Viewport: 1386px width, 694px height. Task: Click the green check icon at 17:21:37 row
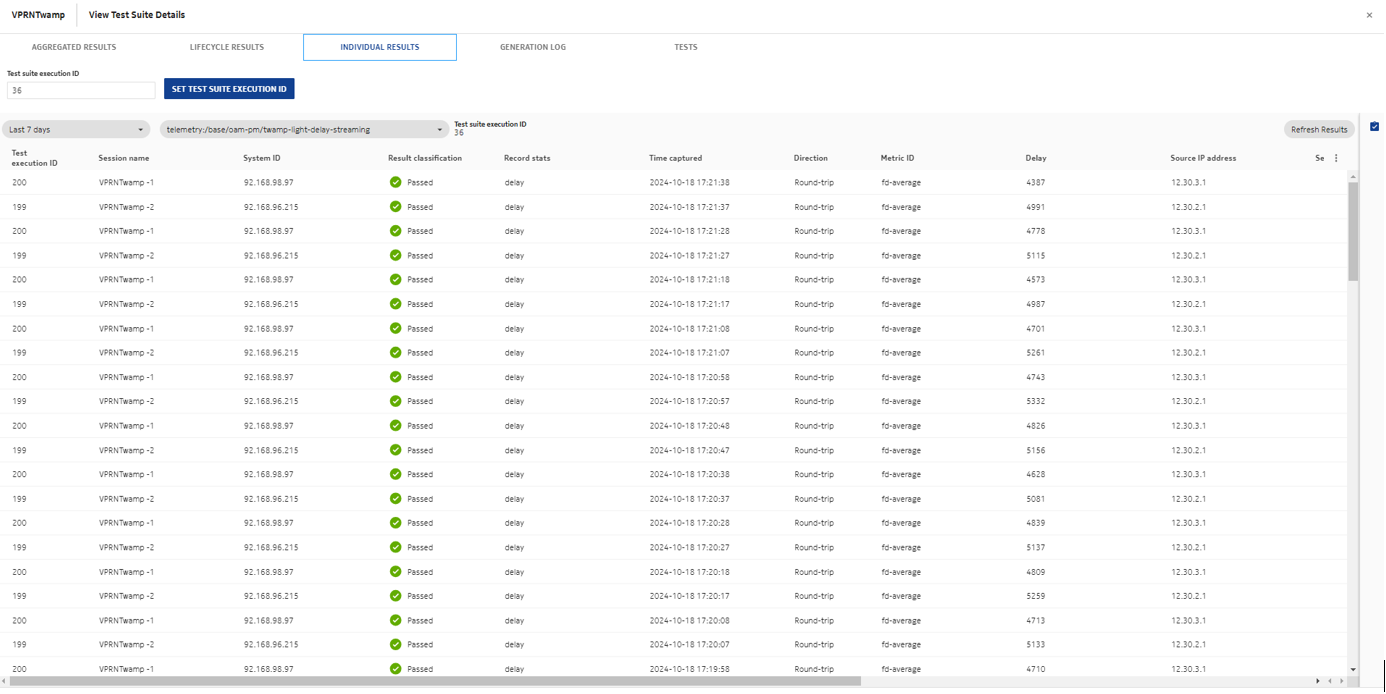(x=395, y=207)
